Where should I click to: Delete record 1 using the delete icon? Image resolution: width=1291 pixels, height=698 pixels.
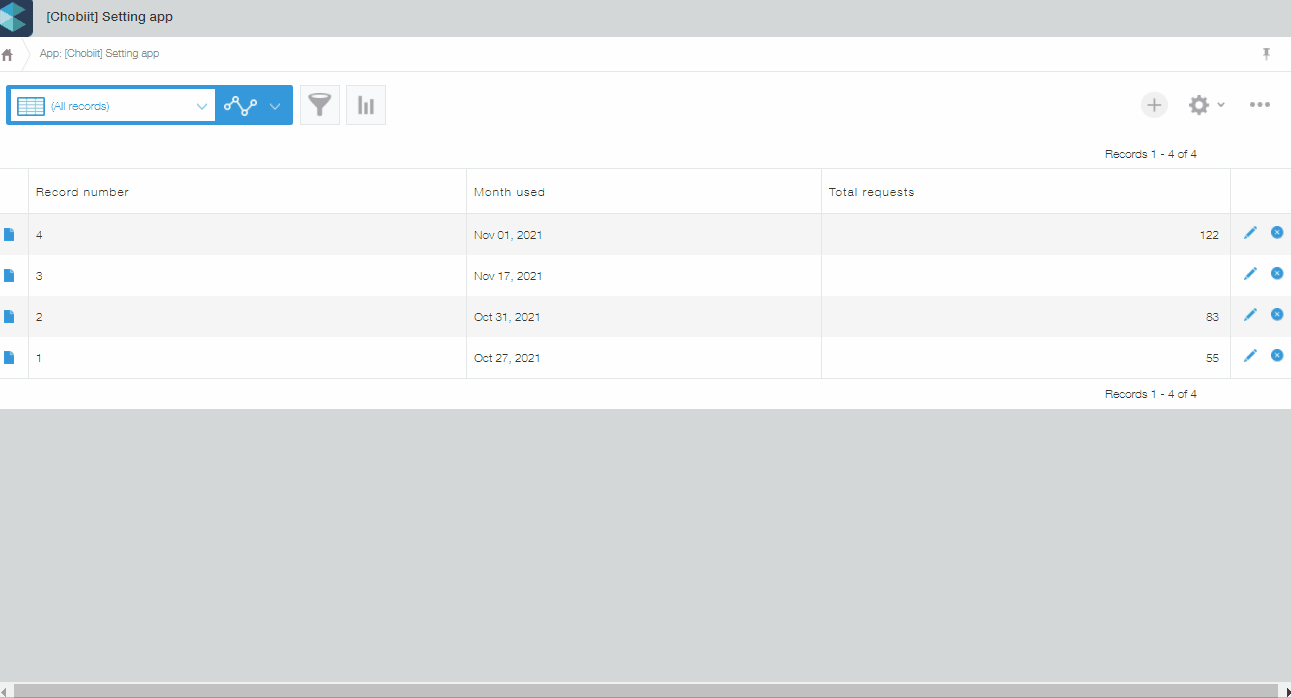1277,356
